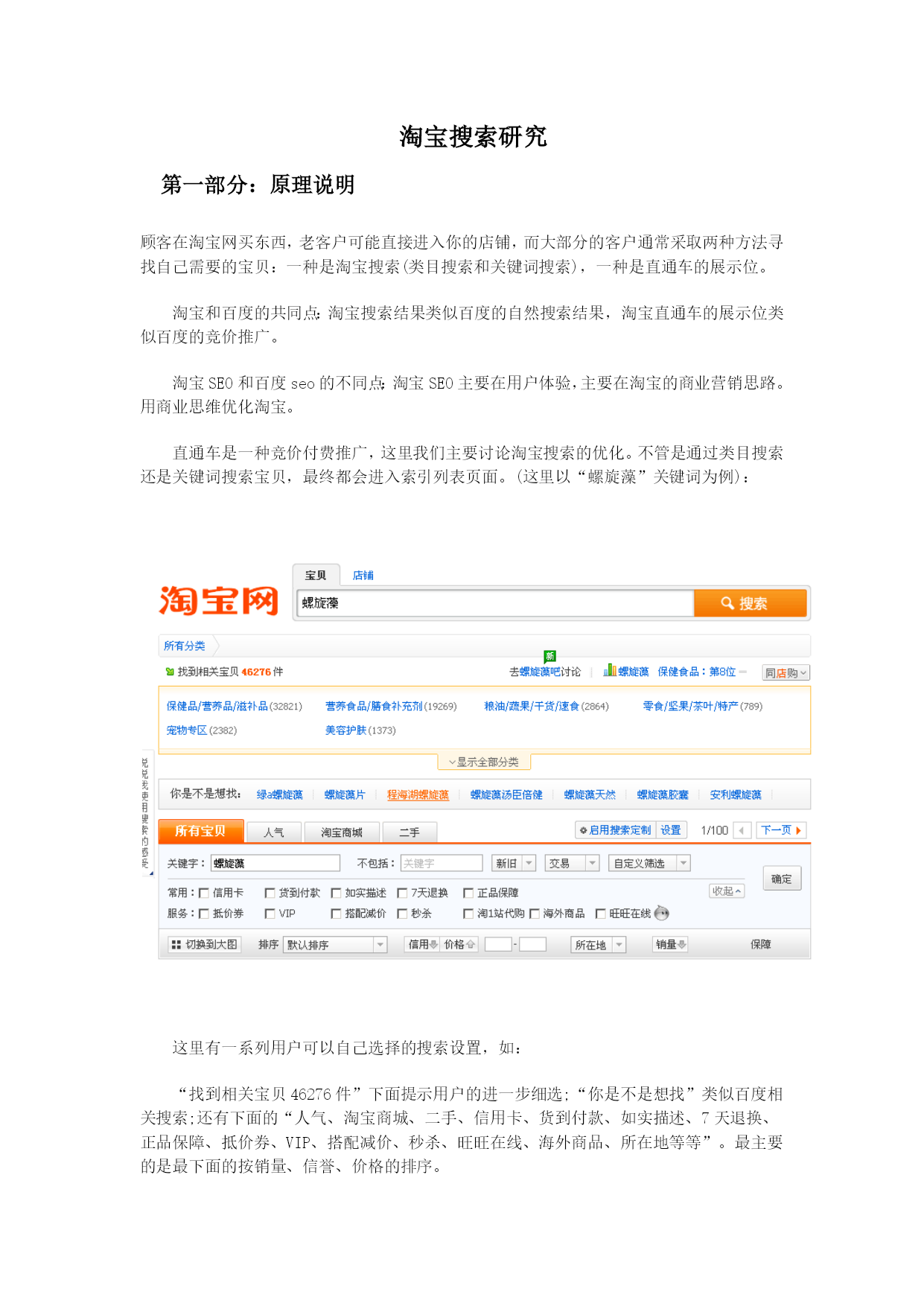Click the 确定 button

coord(782,879)
